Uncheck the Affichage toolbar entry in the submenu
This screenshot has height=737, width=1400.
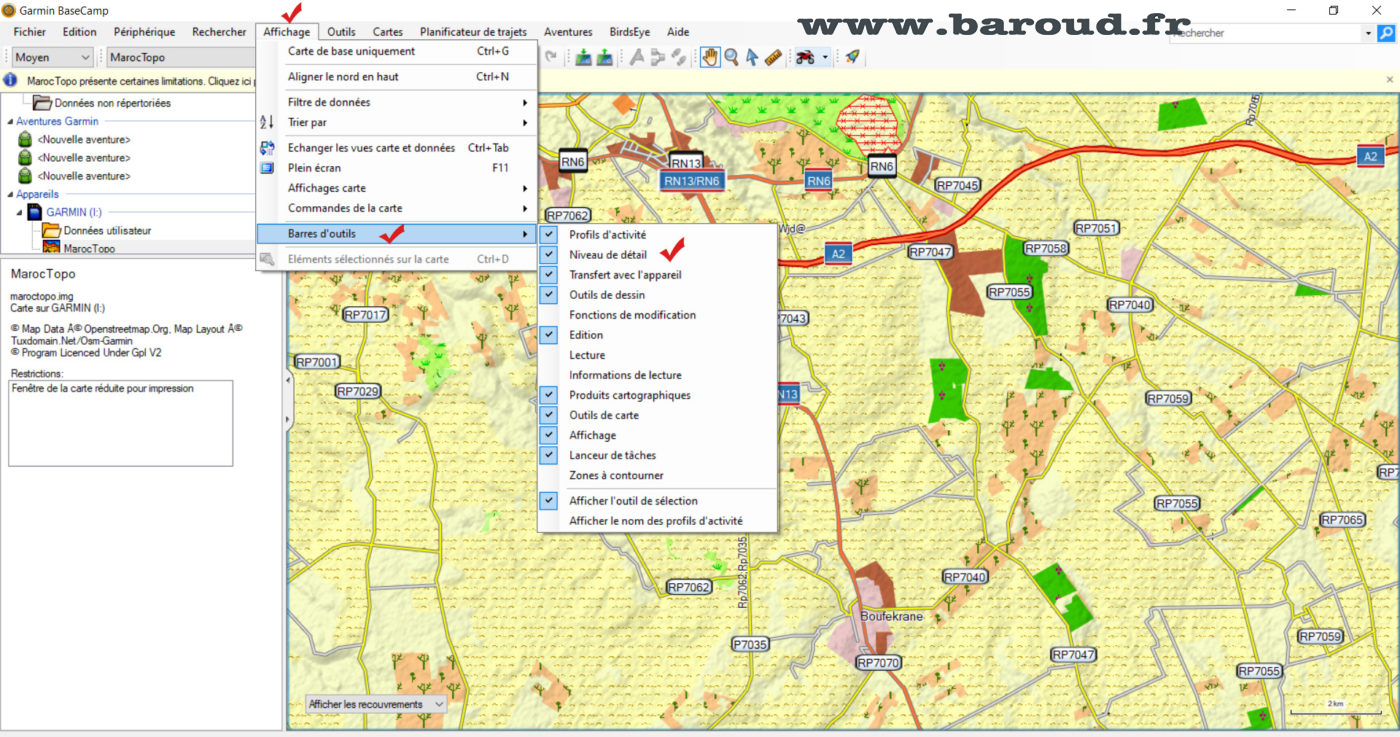tap(548, 435)
